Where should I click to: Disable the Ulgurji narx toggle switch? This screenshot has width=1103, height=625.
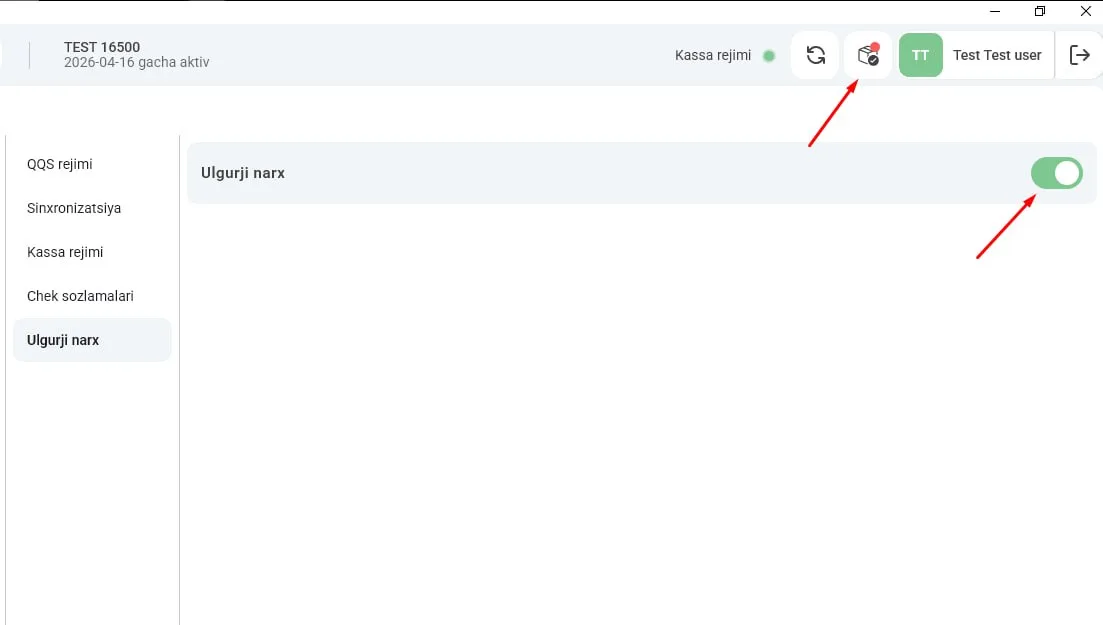[1057, 173]
